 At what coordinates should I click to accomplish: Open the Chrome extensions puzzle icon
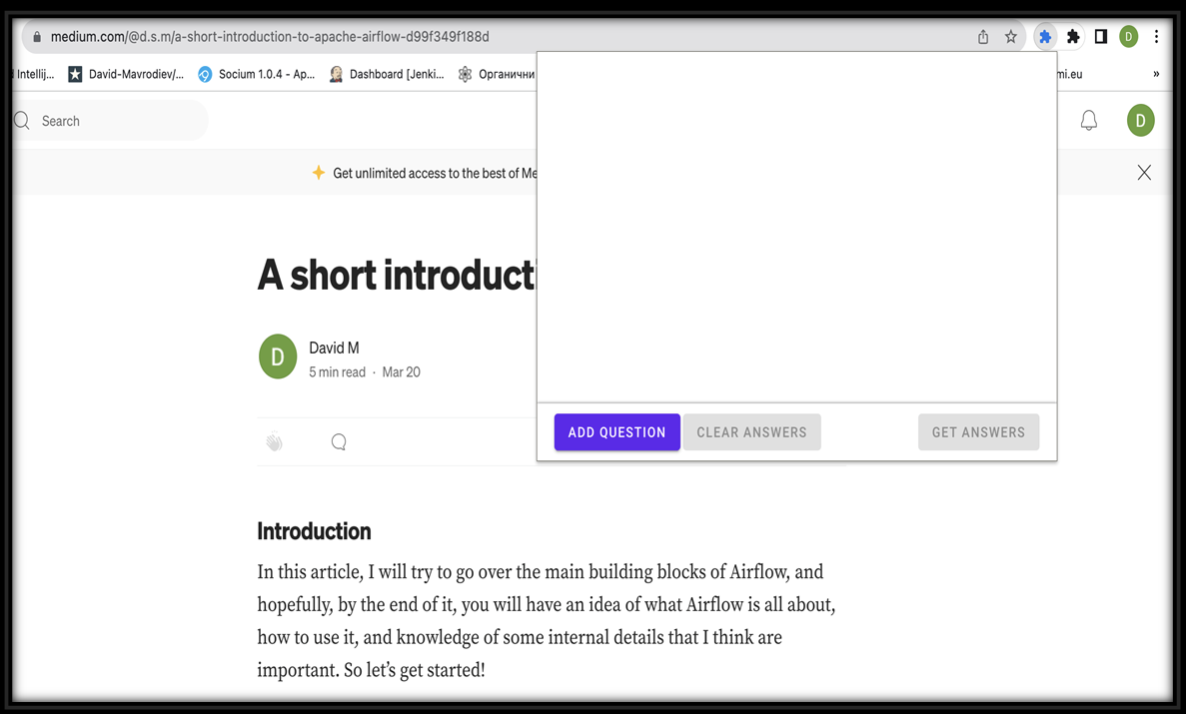coord(1073,36)
